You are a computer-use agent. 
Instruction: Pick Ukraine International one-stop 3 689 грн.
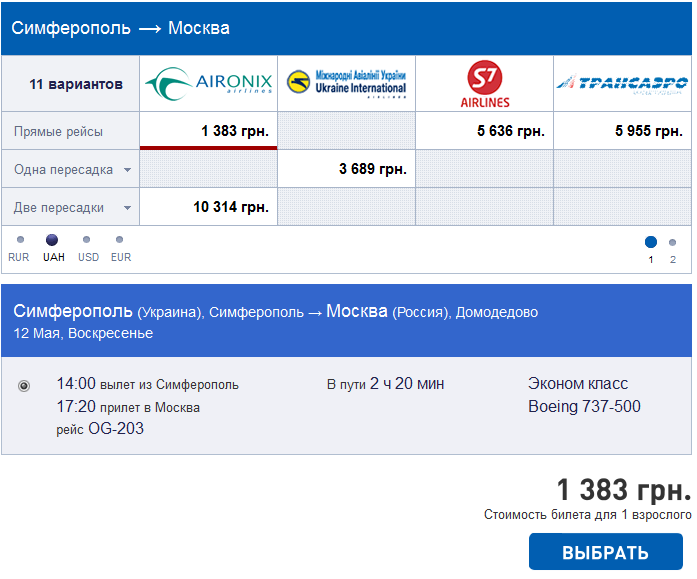[x=346, y=169]
